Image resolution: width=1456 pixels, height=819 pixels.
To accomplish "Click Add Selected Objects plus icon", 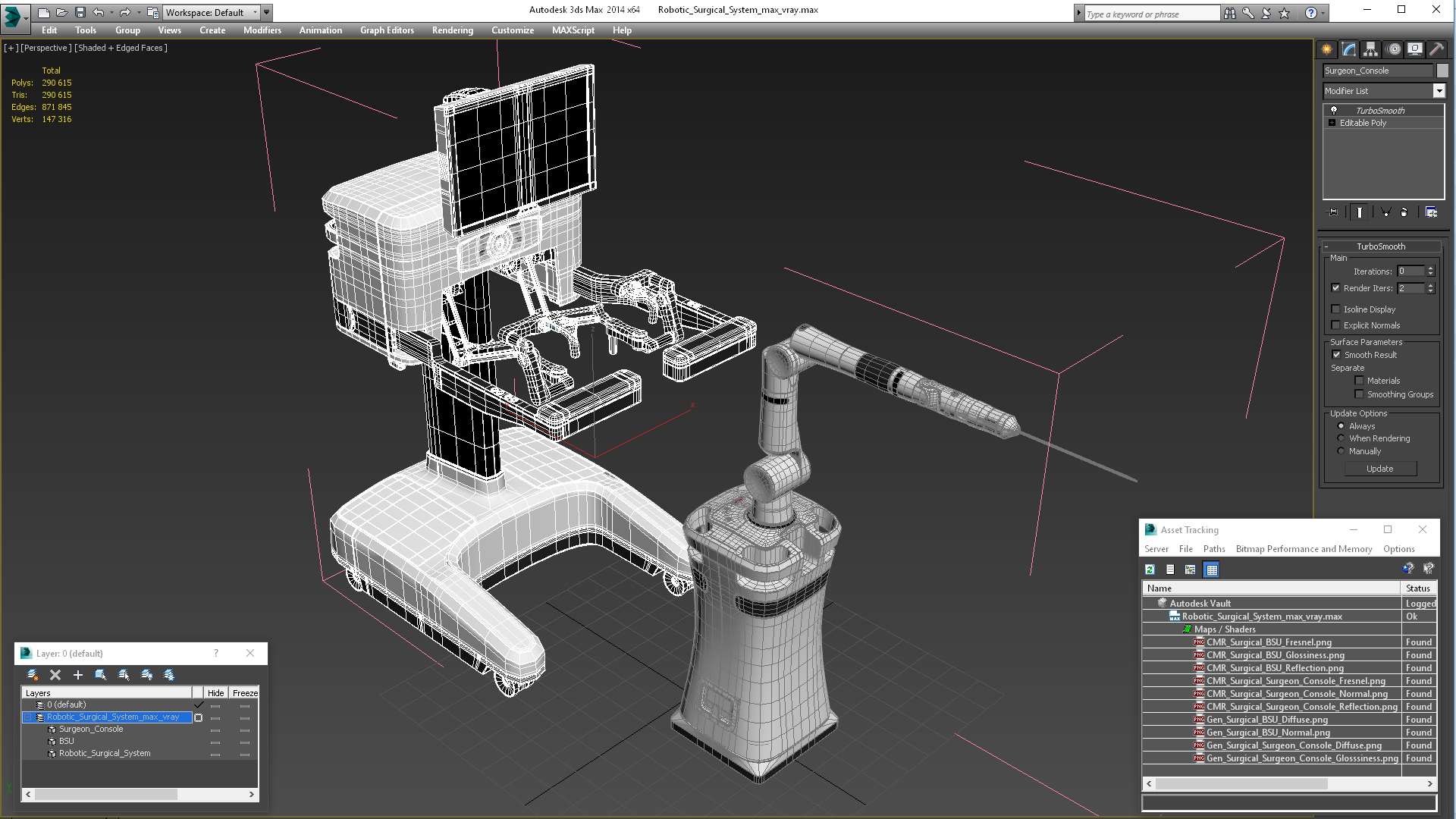I will (x=77, y=675).
